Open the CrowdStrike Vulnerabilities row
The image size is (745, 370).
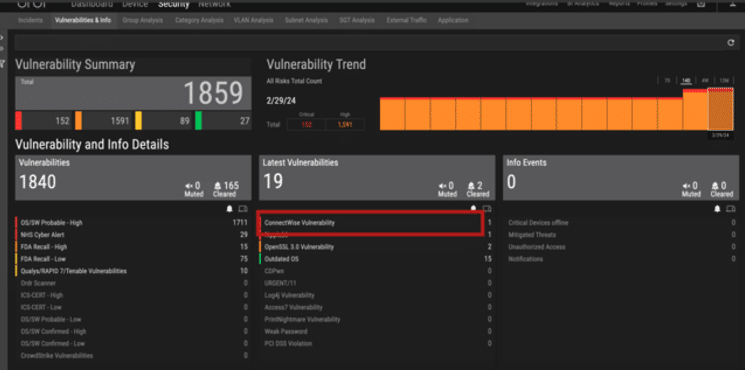pyautogui.click(x=132, y=356)
